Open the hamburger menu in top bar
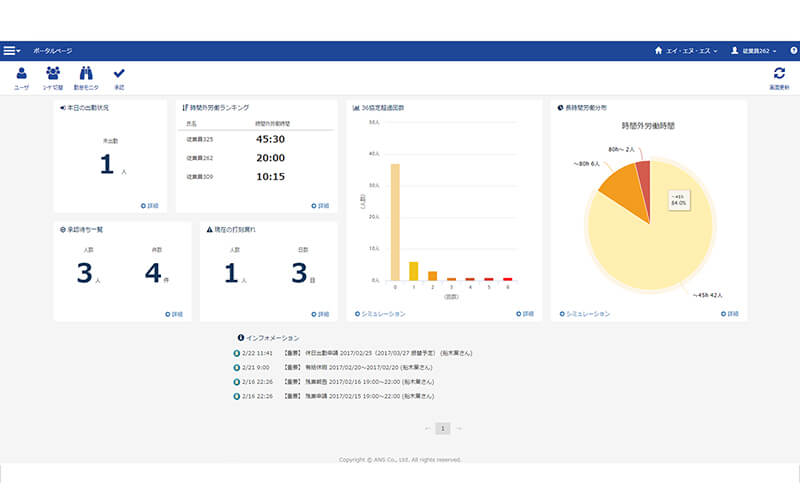 click(x=11, y=50)
